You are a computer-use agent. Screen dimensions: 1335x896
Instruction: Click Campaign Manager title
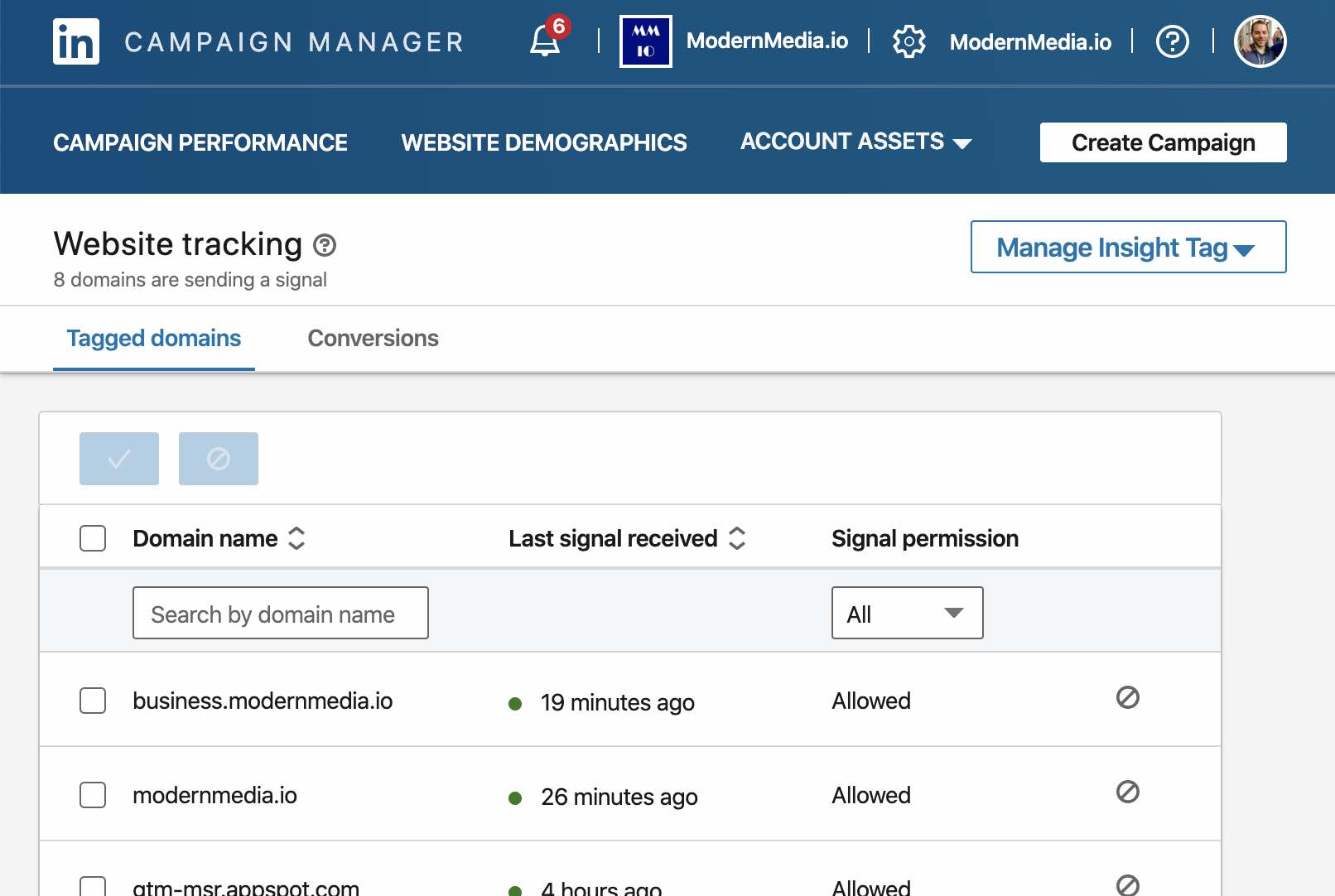(x=295, y=42)
